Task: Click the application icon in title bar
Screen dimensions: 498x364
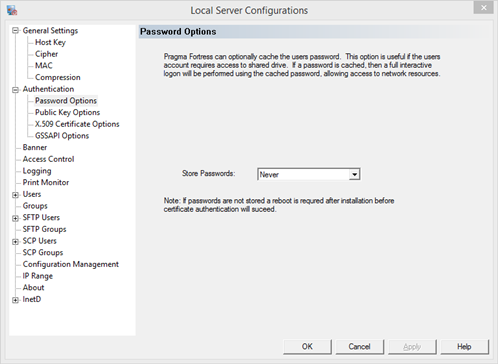Action: 12,10
